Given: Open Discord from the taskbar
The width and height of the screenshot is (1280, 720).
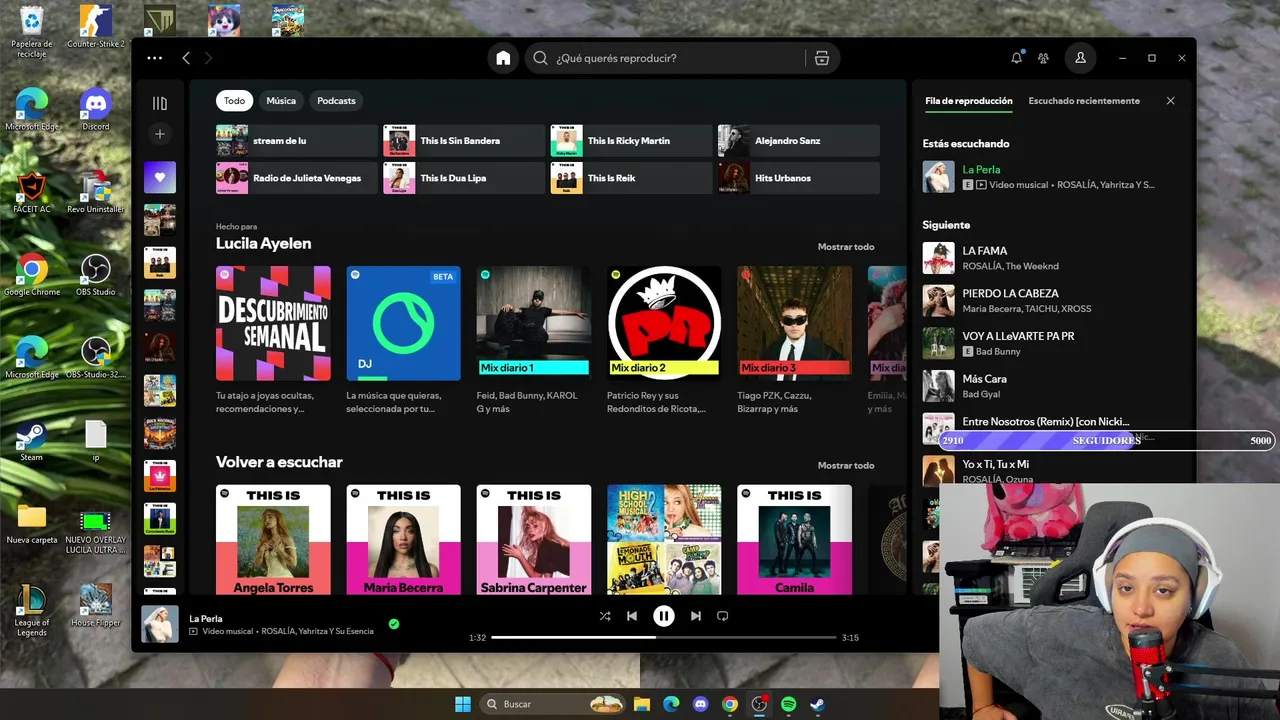Looking at the screenshot, I should 700,704.
